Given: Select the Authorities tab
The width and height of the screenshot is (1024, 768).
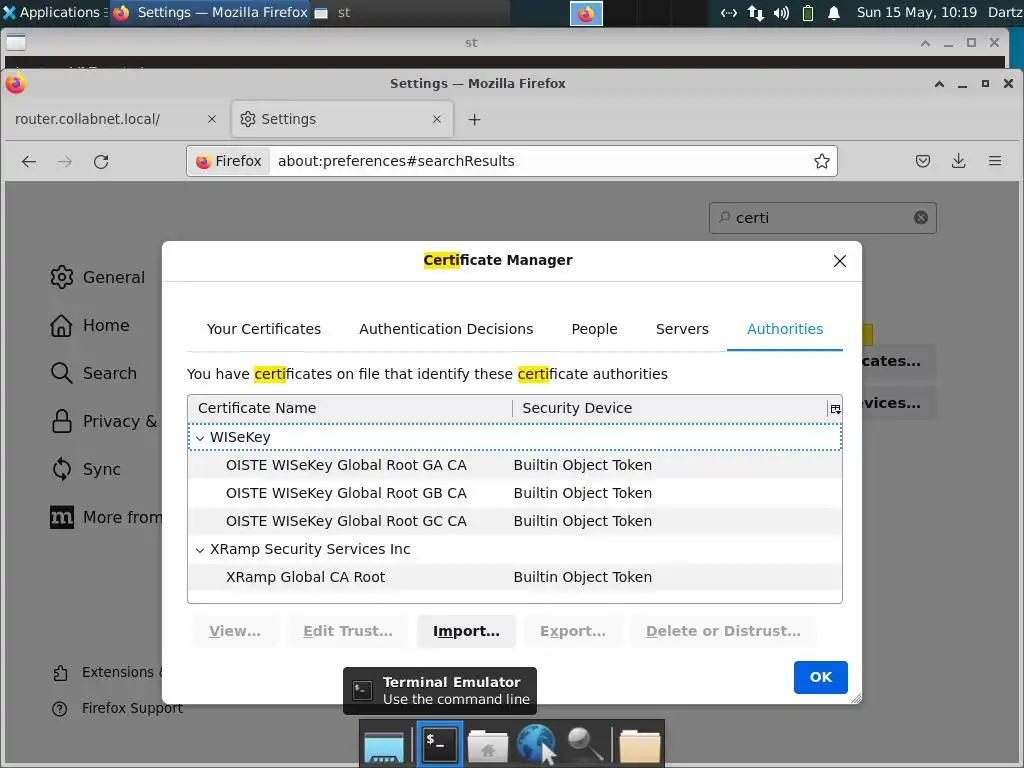Looking at the screenshot, I should [x=785, y=329].
